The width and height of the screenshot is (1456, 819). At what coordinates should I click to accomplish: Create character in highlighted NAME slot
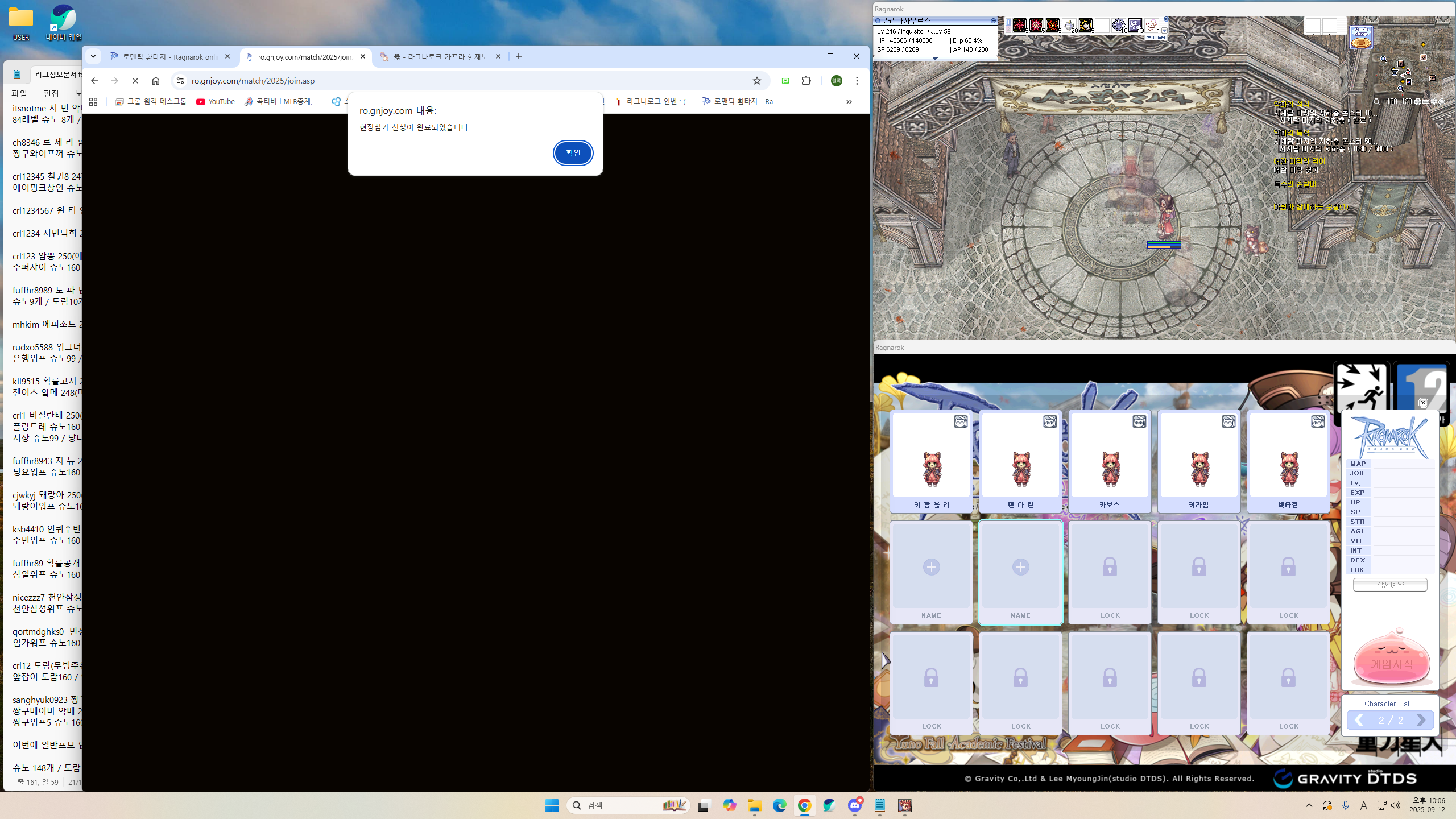pos(1020,572)
